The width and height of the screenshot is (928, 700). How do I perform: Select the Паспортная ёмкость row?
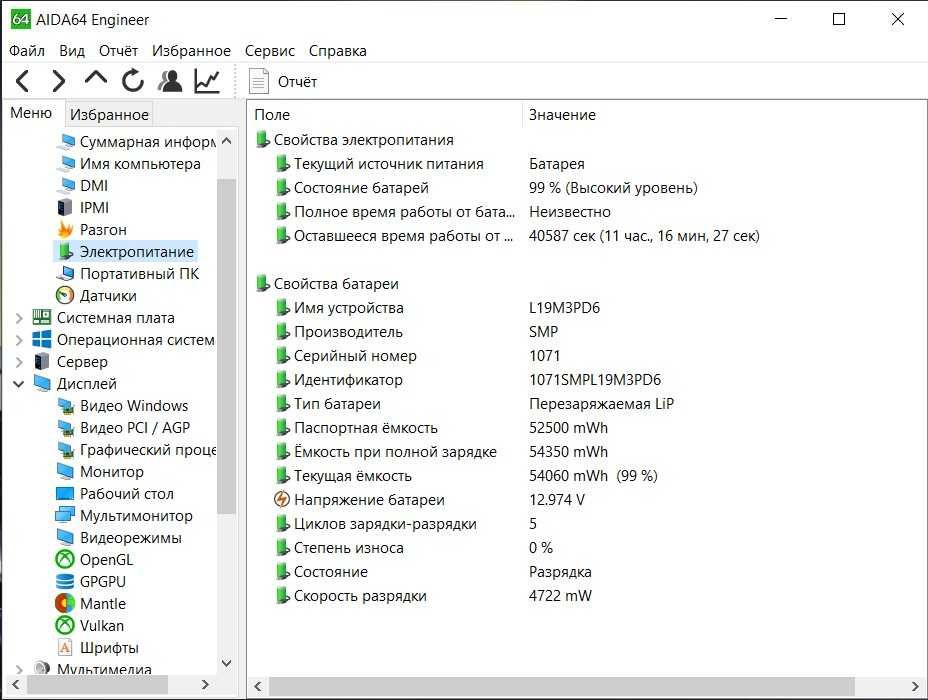(x=442, y=428)
